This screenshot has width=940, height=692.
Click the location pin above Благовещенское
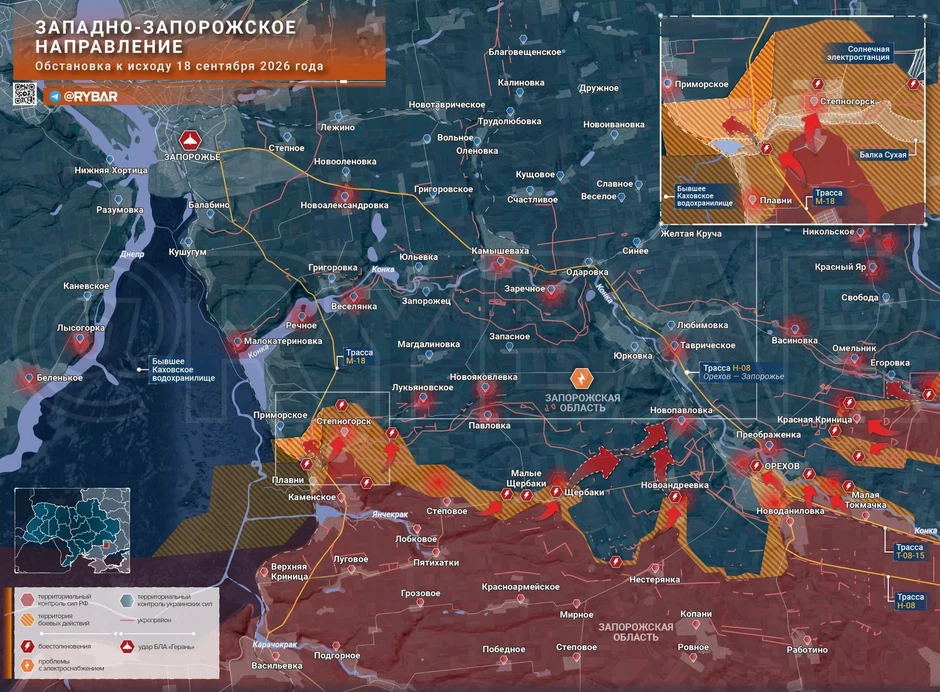[523, 40]
